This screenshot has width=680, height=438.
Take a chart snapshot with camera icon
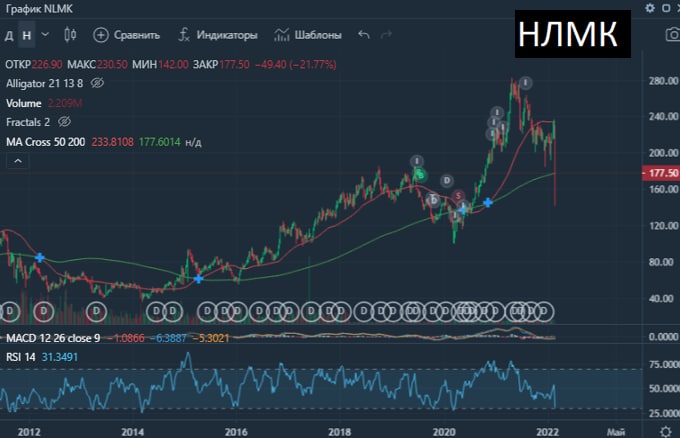673,35
